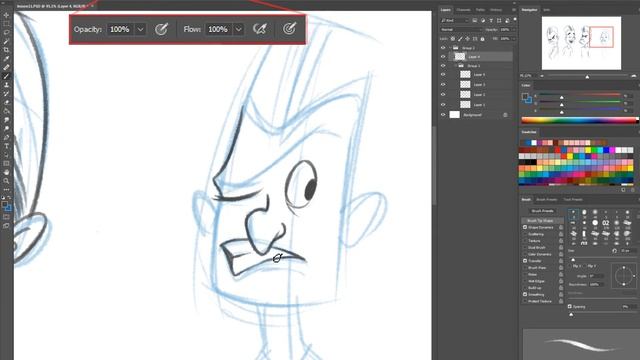Click navigator zoom in icon

(633, 76)
